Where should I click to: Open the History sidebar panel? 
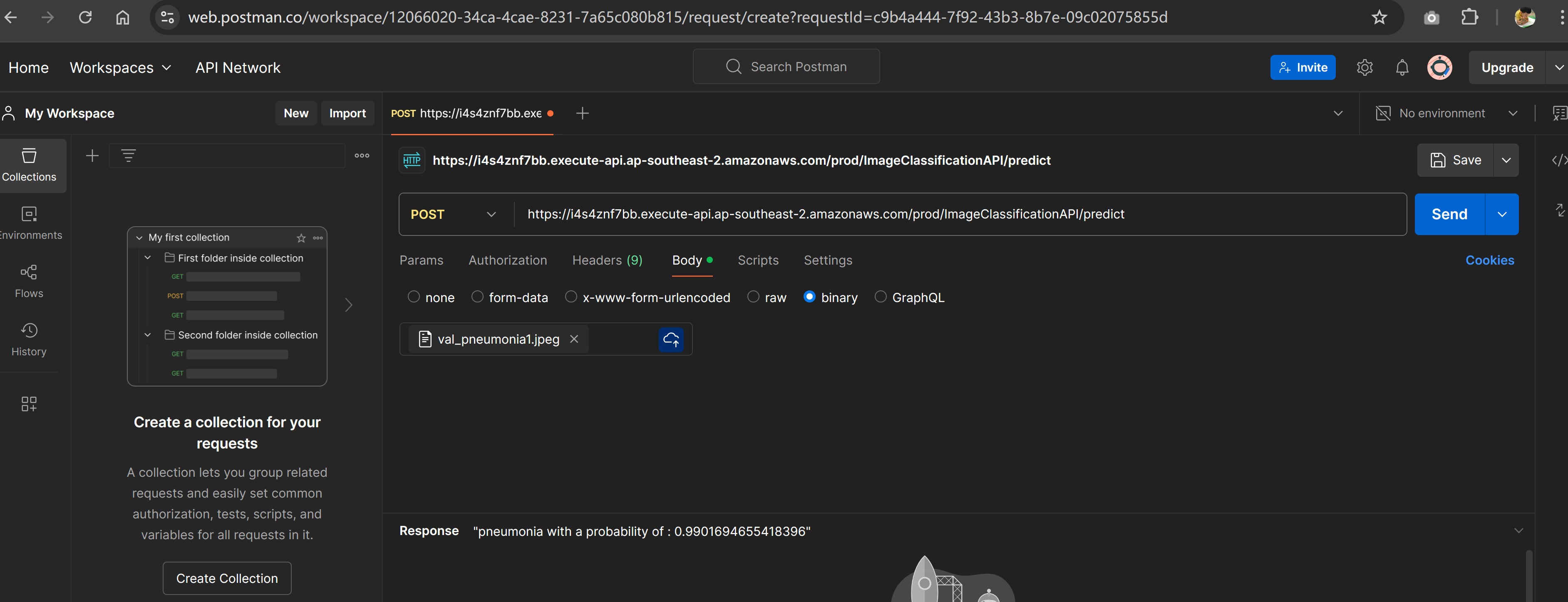[29, 339]
